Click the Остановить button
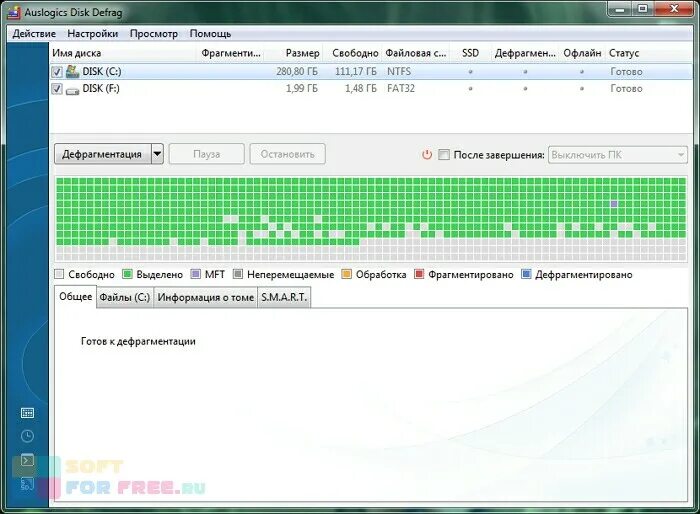This screenshot has width=700, height=514. tap(288, 154)
